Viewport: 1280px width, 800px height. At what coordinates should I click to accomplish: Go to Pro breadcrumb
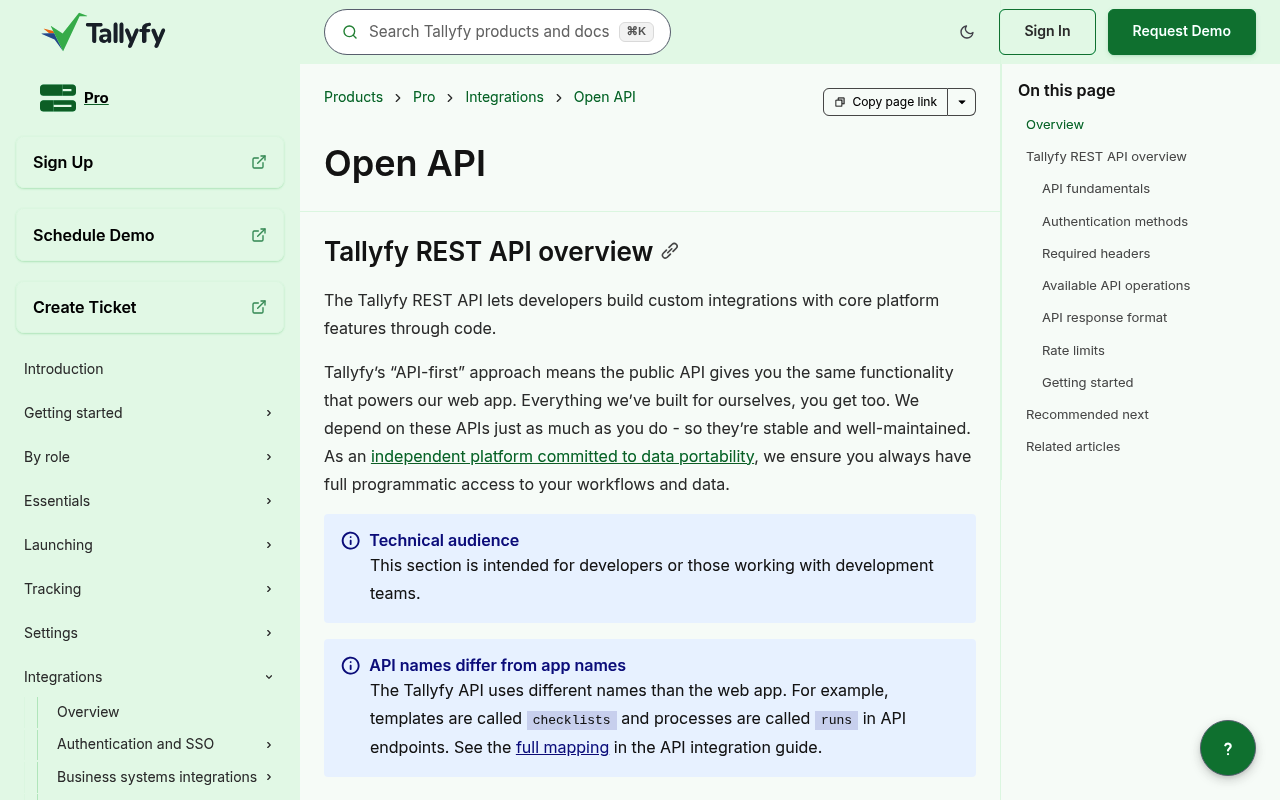[x=424, y=97]
